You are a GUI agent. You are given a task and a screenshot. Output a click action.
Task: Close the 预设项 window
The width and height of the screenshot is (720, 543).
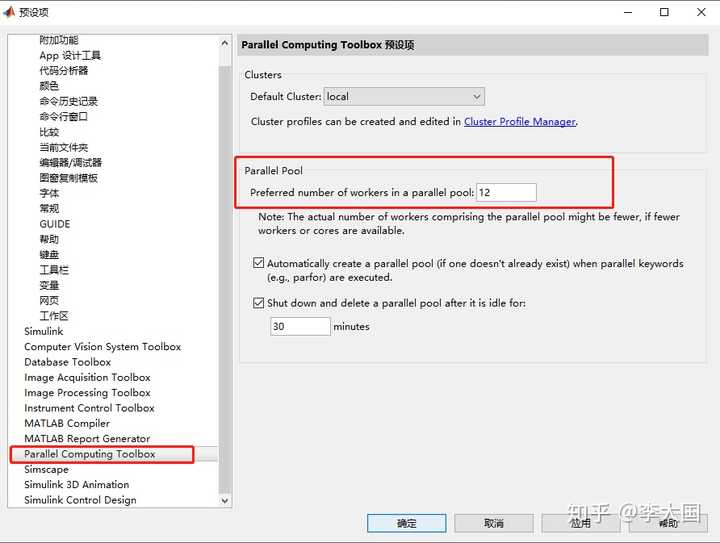(x=701, y=12)
